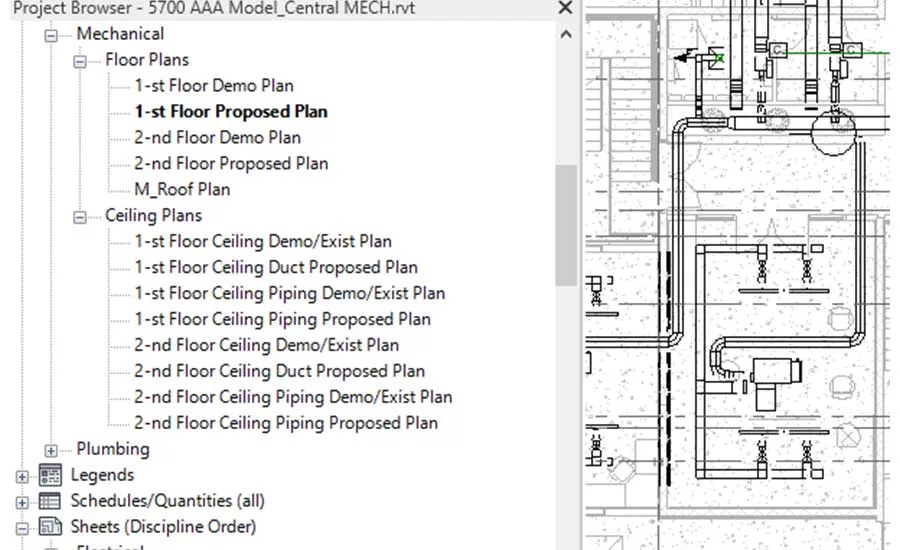Open 2-nd Floor Proposed Plan
The width and height of the screenshot is (900, 550).
(231, 163)
